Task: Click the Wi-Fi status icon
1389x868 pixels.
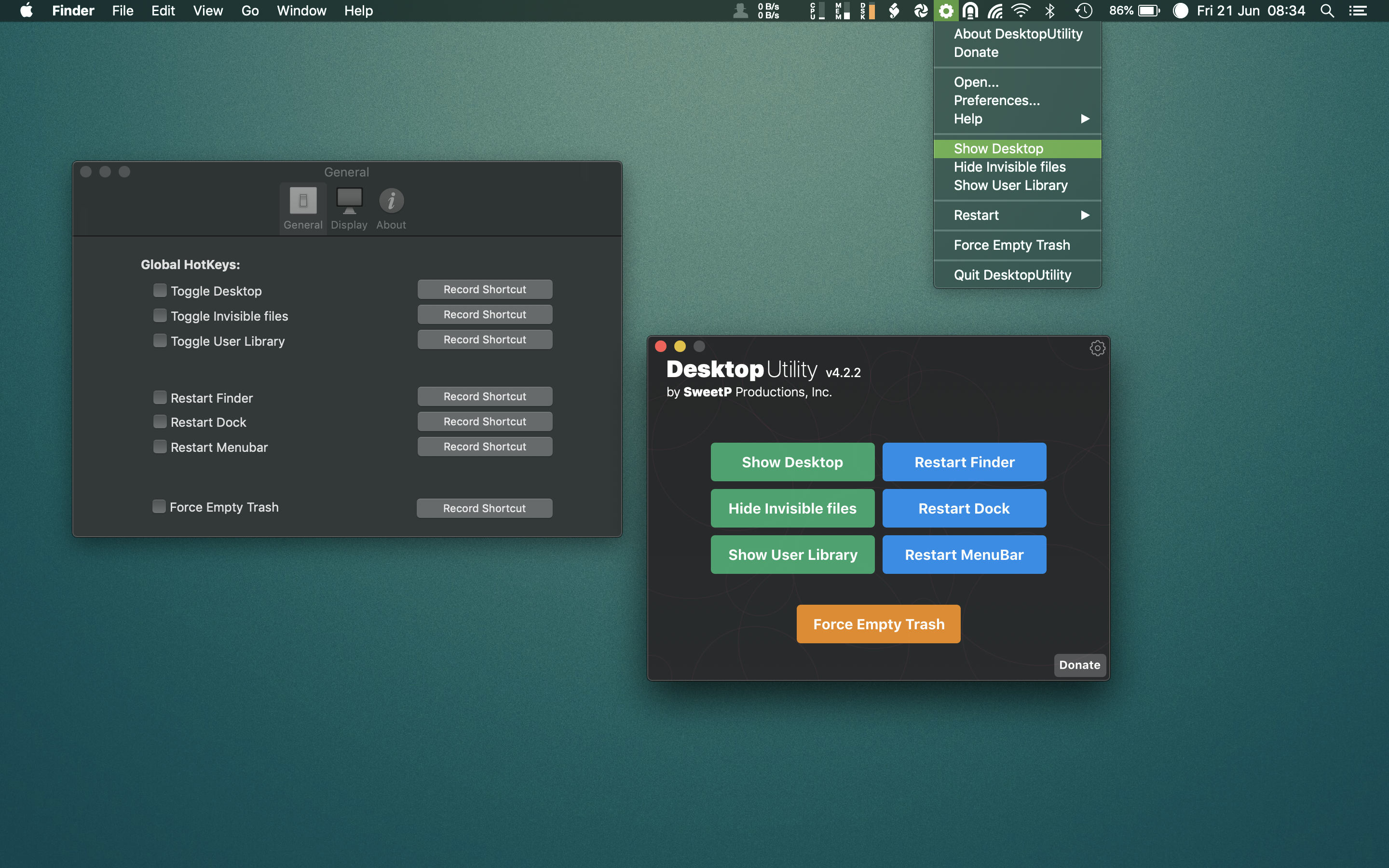Action: (1021, 11)
